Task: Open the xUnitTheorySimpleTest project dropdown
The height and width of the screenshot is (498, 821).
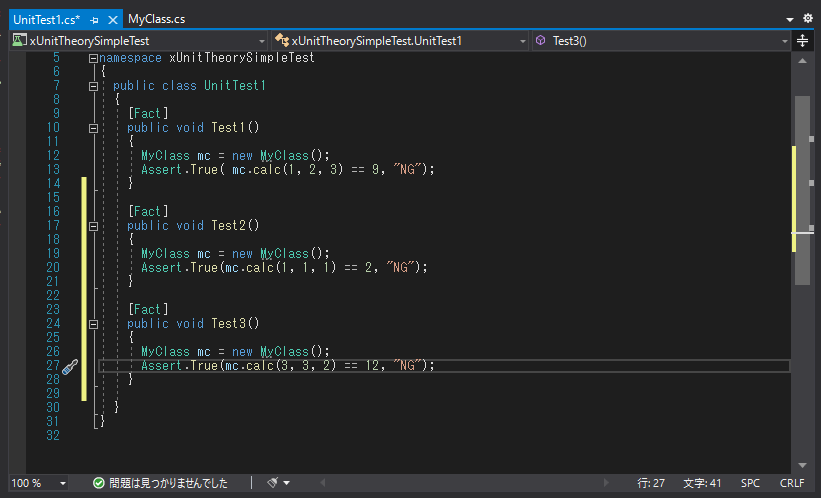Action: 261,41
